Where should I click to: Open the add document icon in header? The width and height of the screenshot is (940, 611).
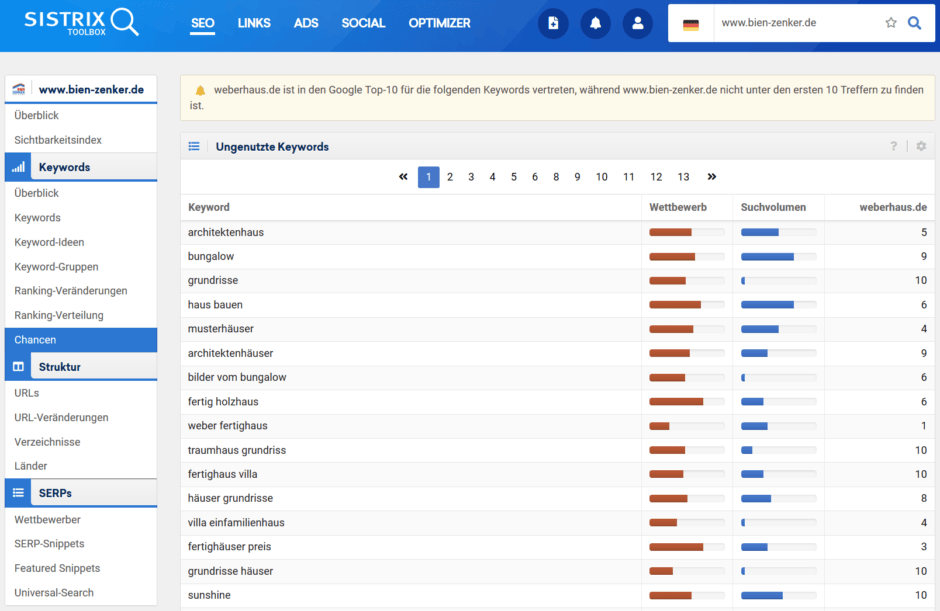click(x=553, y=23)
